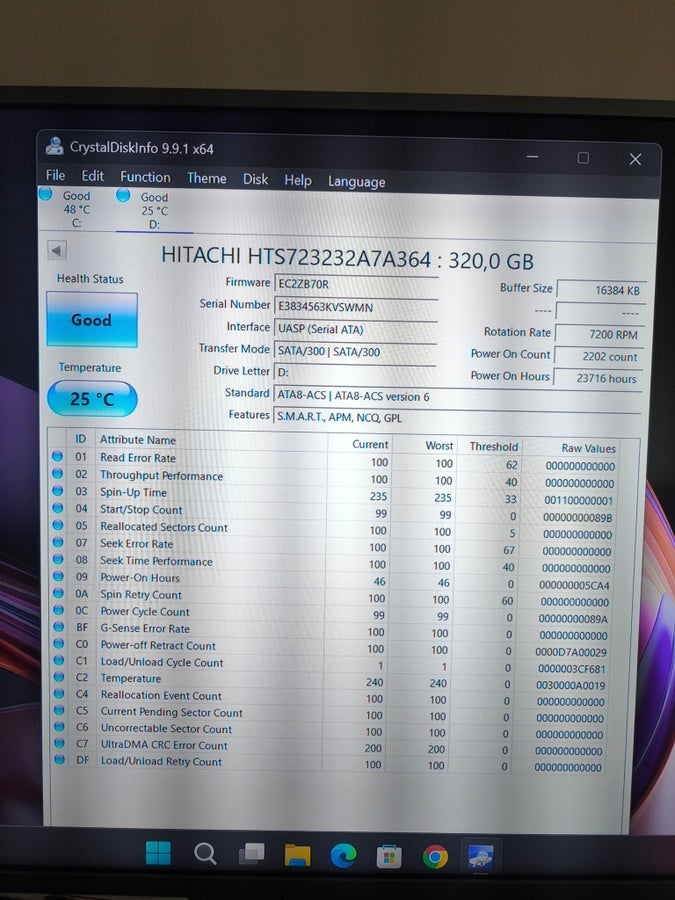675x900 pixels.
Task: Open the Theme menu
Action: point(207,178)
